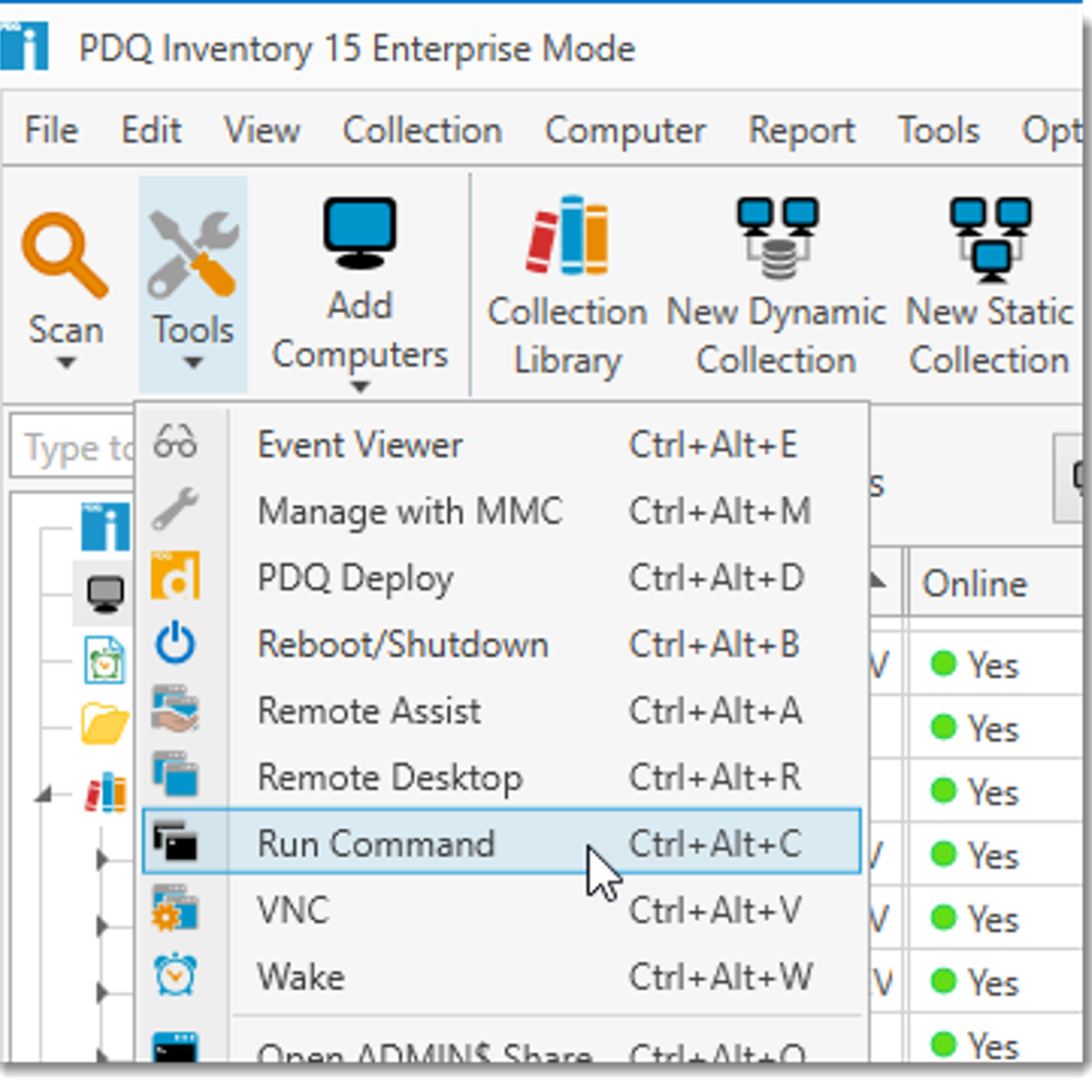This screenshot has height=1092, width=1092.
Task: Click the New Dynamic Collection icon
Action: point(776,238)
